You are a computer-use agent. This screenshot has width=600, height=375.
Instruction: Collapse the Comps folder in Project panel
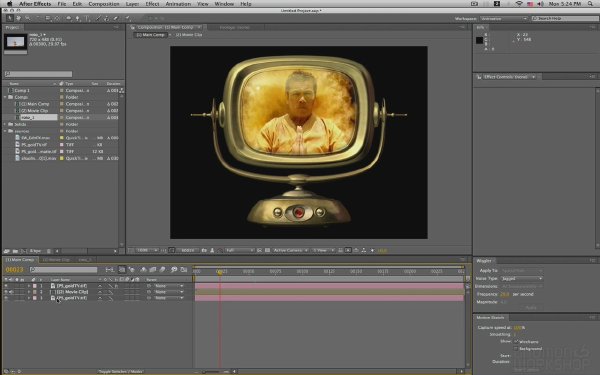[5, 97]
